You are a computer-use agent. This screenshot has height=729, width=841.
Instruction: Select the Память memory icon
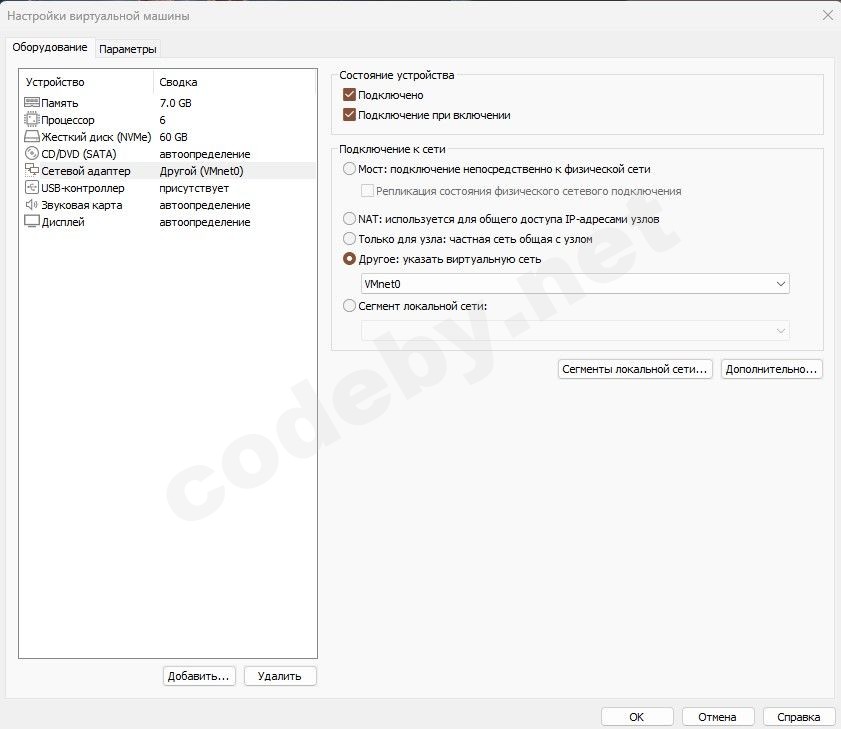(32, 102)
